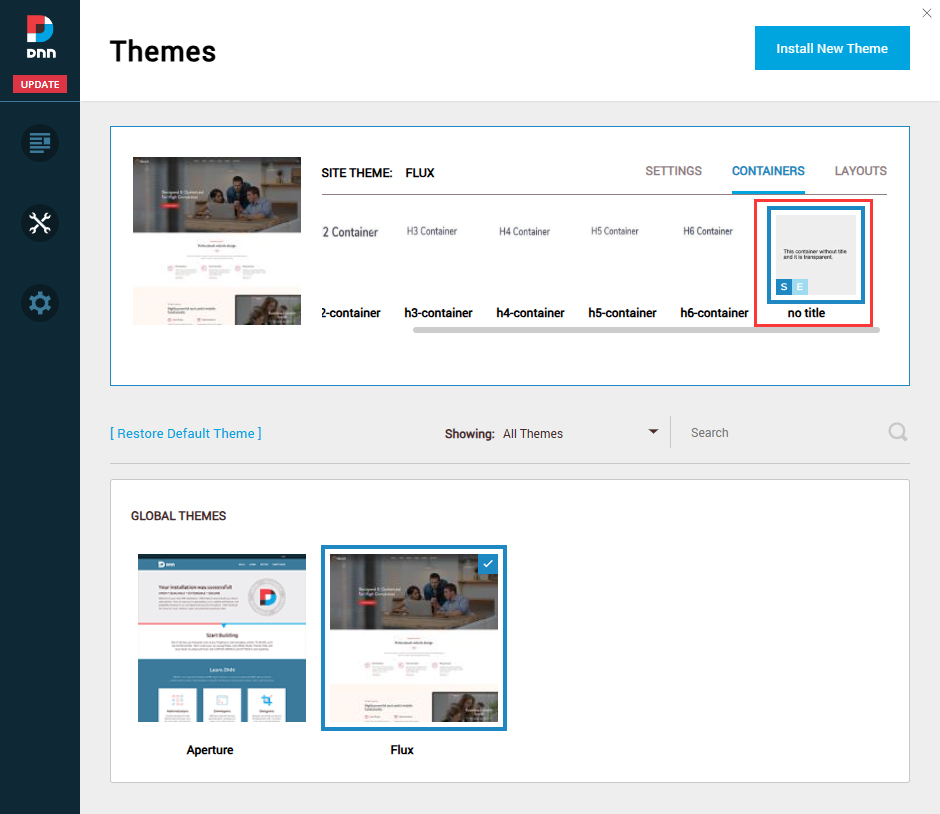Click the E edit-page icon on container
The width and height of the screenshot is (940, 814).
pos(800,287)
